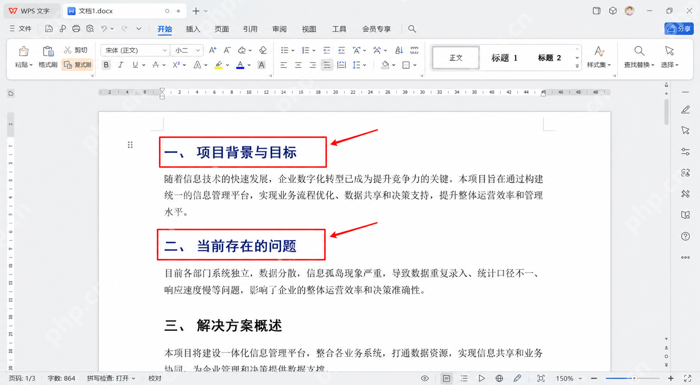Click the Decrease Indent icon
Image resolution: width=700 pixels, height=385 pixels.
click(327, 50)
